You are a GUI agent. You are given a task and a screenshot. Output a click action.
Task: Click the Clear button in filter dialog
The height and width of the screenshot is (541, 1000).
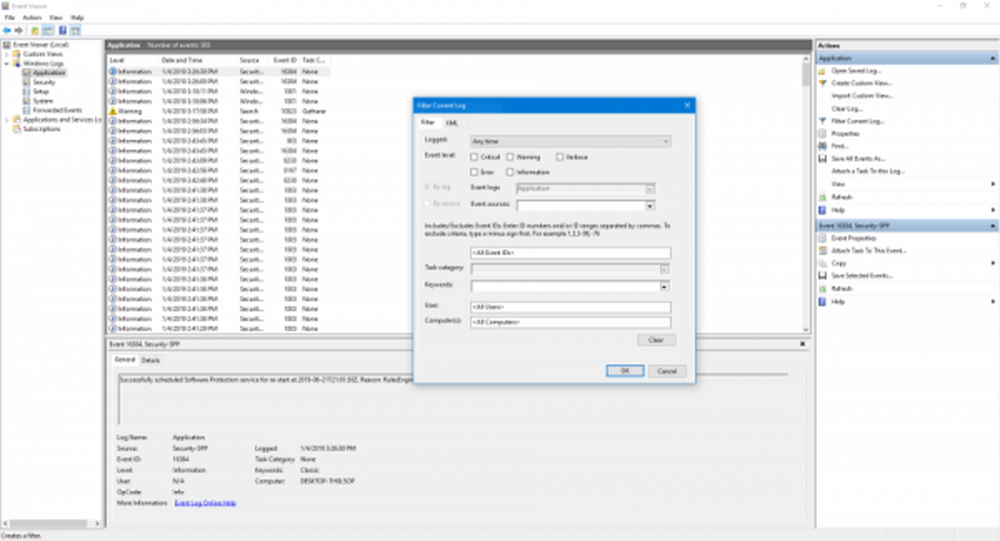coord(656,340)
